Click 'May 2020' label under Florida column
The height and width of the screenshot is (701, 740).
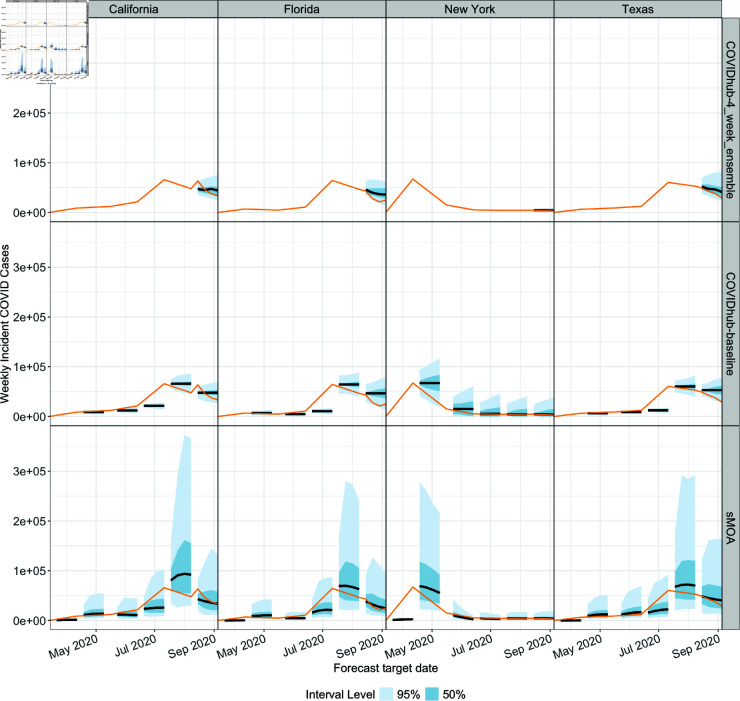[242, 646]
